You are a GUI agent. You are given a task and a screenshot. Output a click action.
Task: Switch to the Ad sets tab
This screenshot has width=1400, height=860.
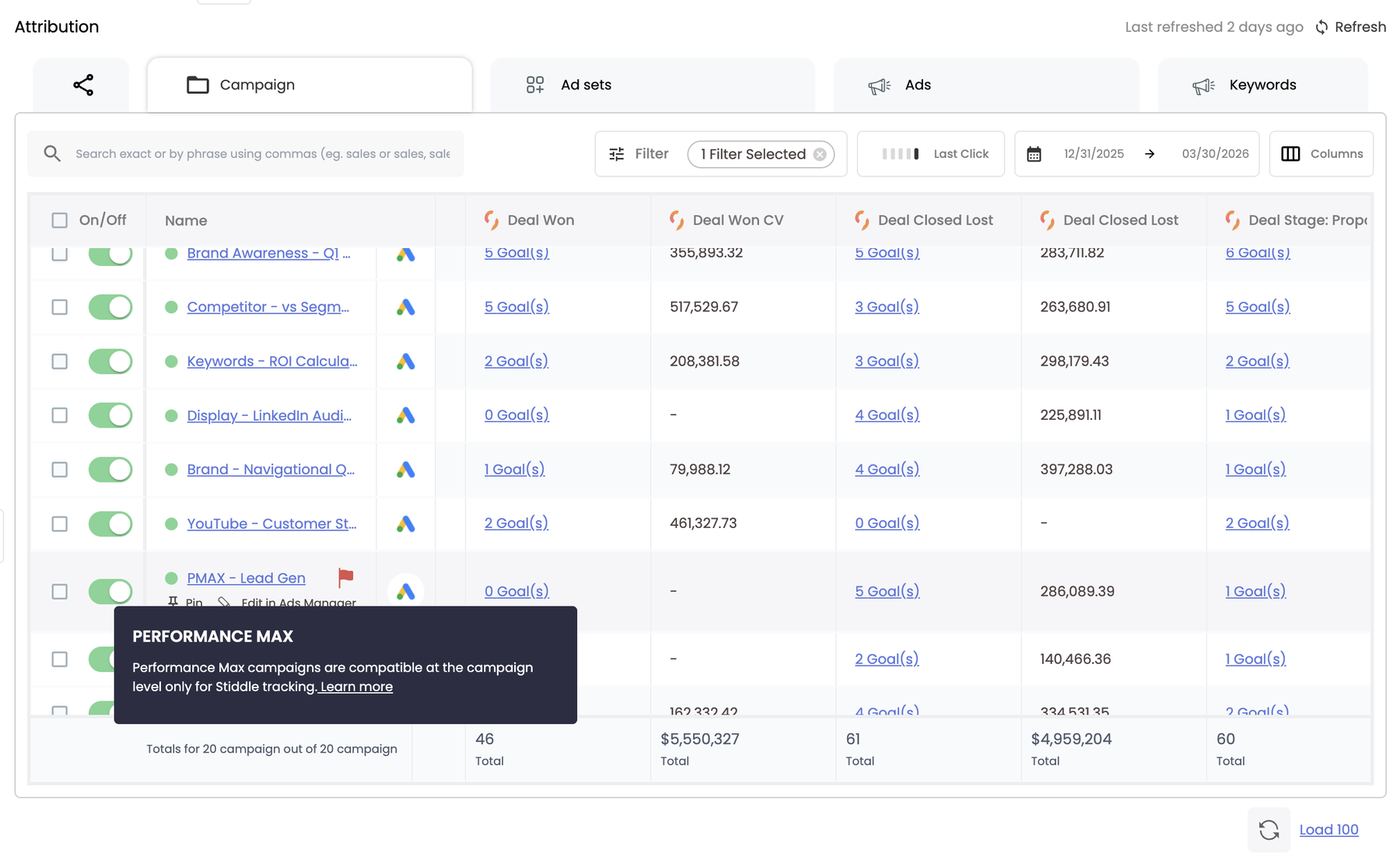tap(652, 85)
